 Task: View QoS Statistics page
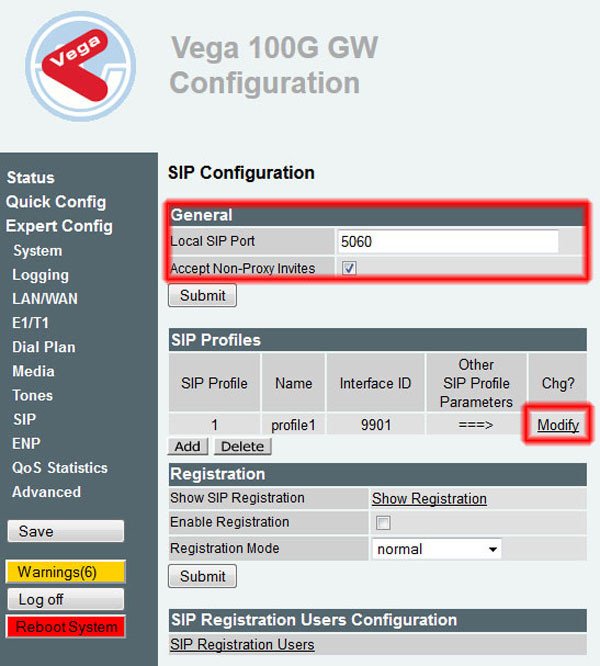pyautogui.click(x=60, y=468)
